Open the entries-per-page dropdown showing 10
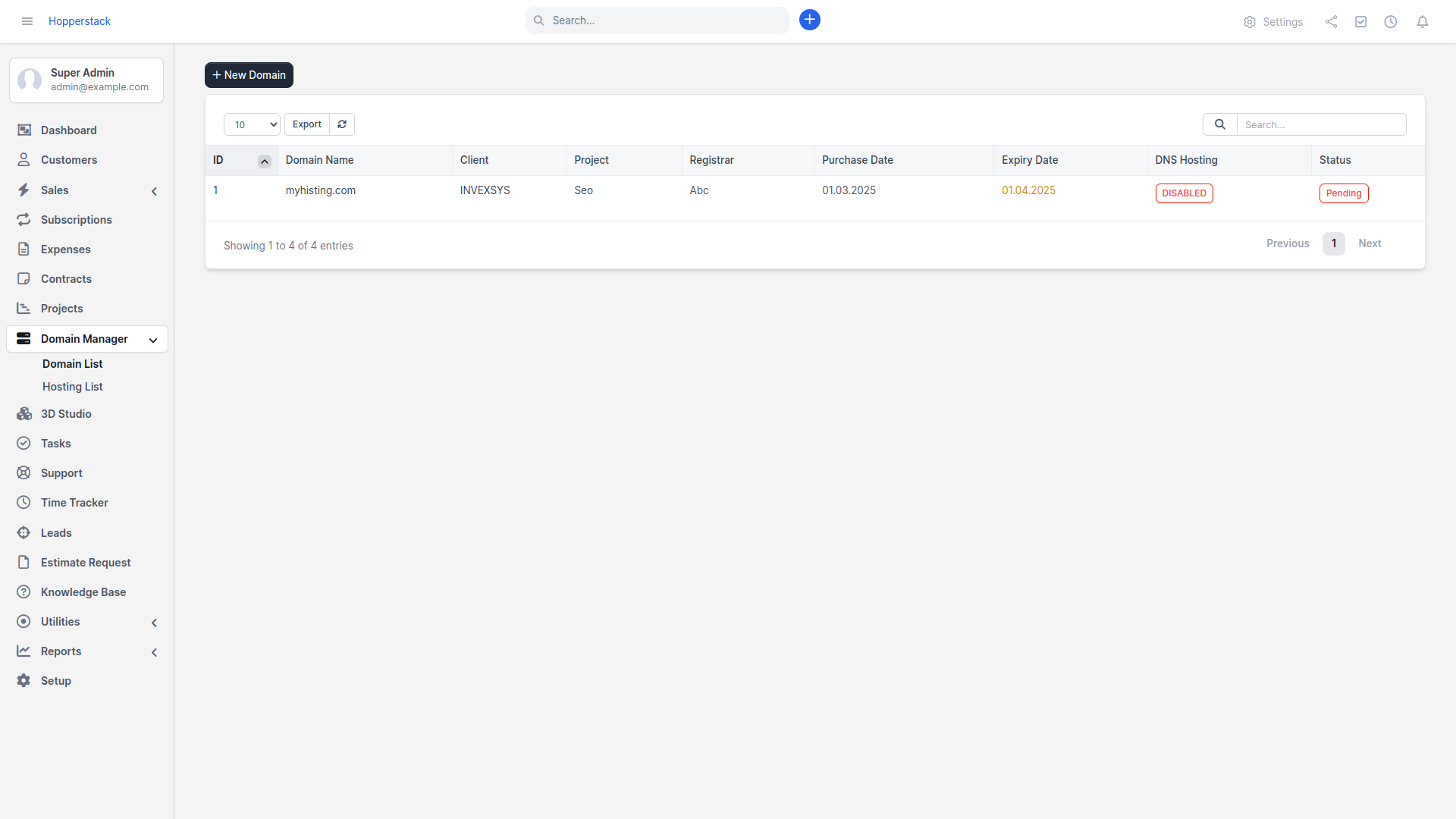Viewport: 1456px width, 819px height. (x=251, y=124)
